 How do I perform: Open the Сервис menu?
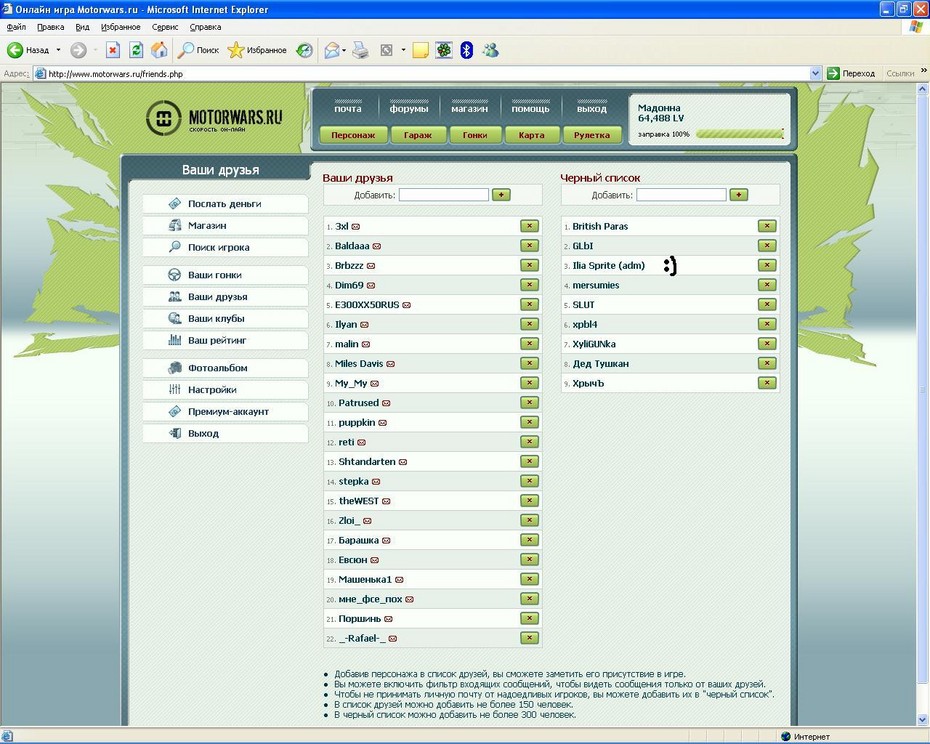pyautogui.click(x=165, y=27)
